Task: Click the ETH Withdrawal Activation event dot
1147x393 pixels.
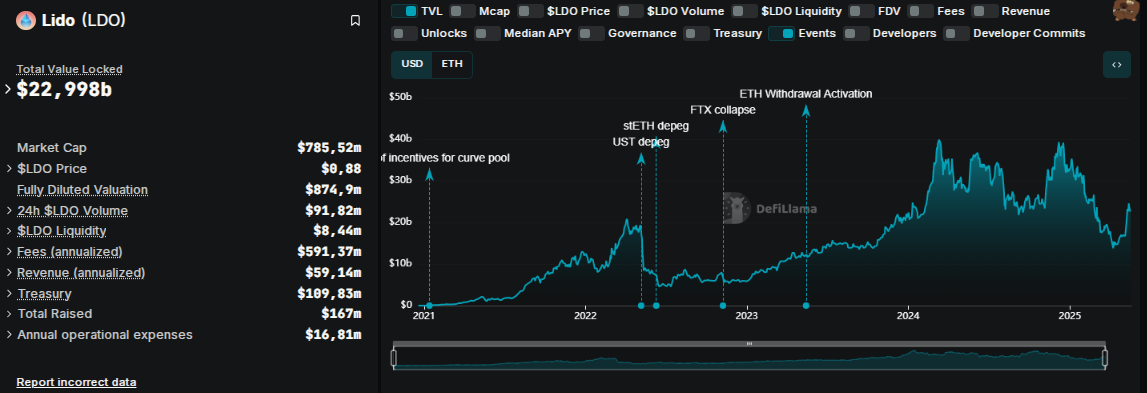Action: coord(806,306)
